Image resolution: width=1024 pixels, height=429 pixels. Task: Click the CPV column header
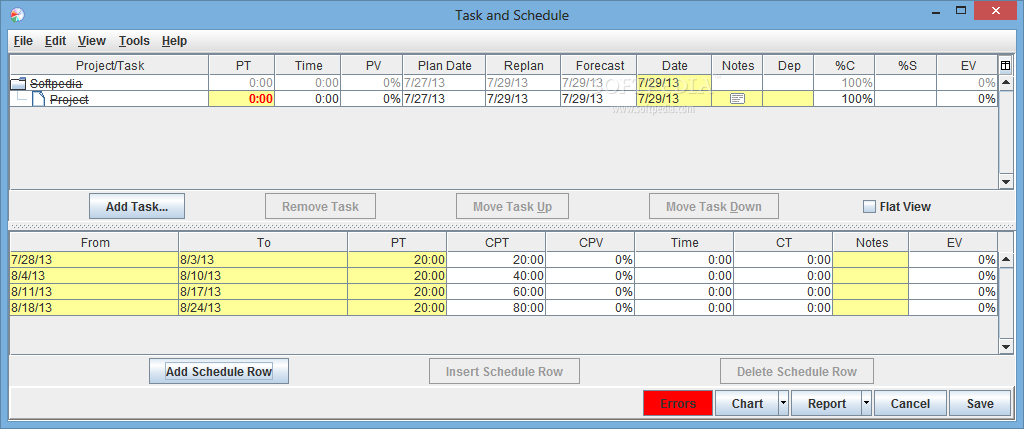(x=590, y=243)
